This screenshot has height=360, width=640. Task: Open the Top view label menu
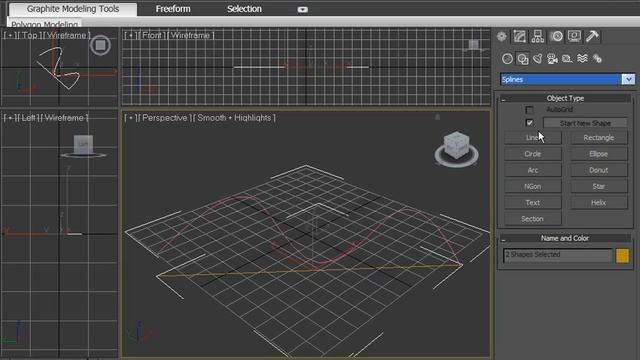[x=30, y=36]
